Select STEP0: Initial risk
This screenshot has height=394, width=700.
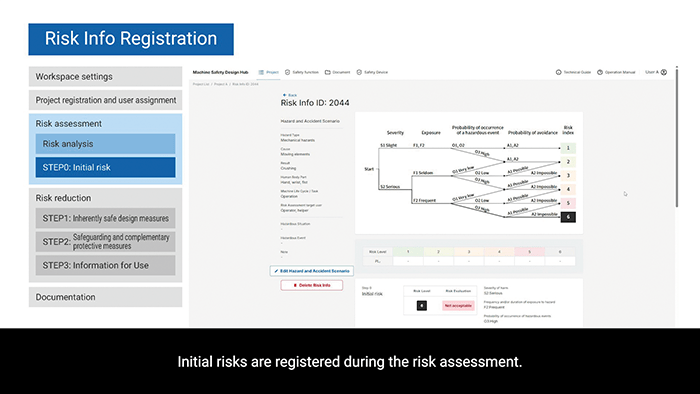[x=105, y=167]
